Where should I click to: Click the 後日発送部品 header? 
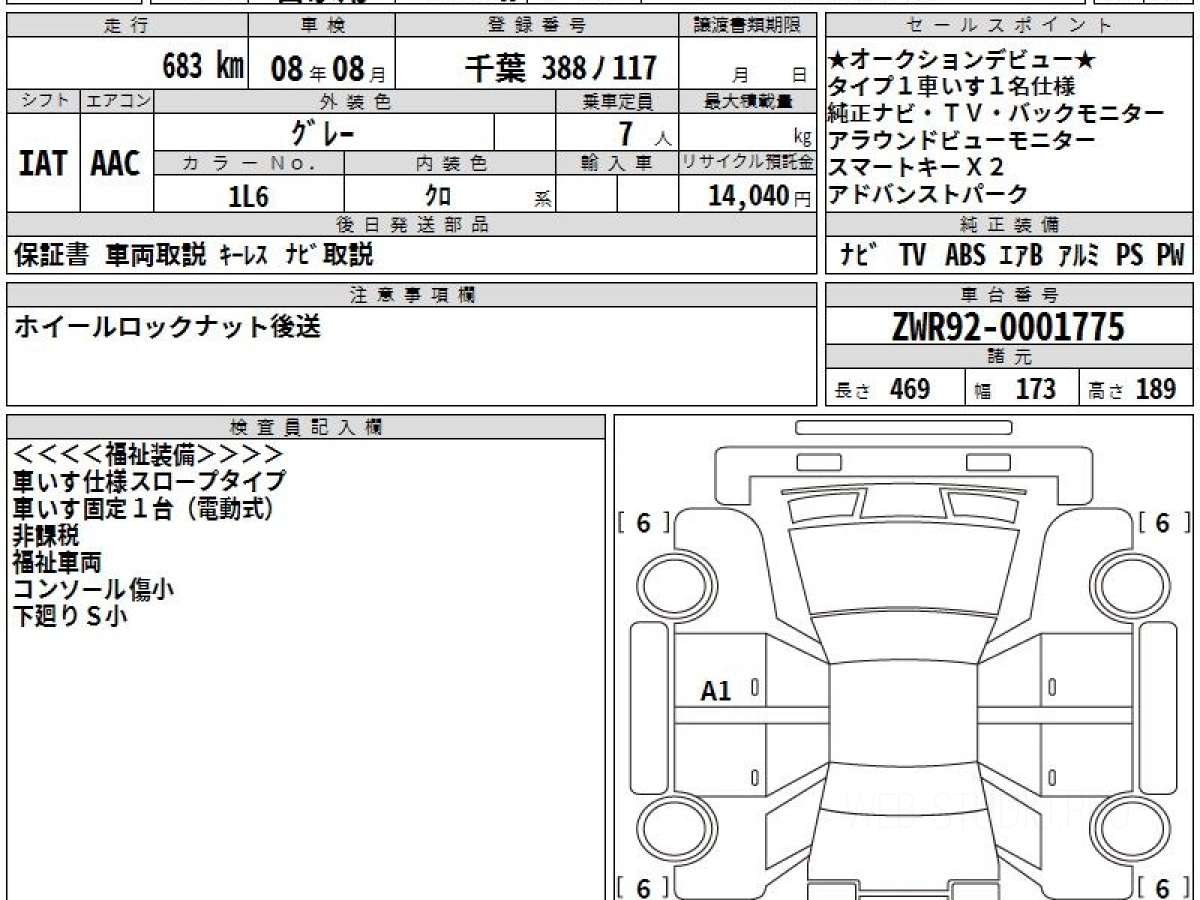point(412,224)
